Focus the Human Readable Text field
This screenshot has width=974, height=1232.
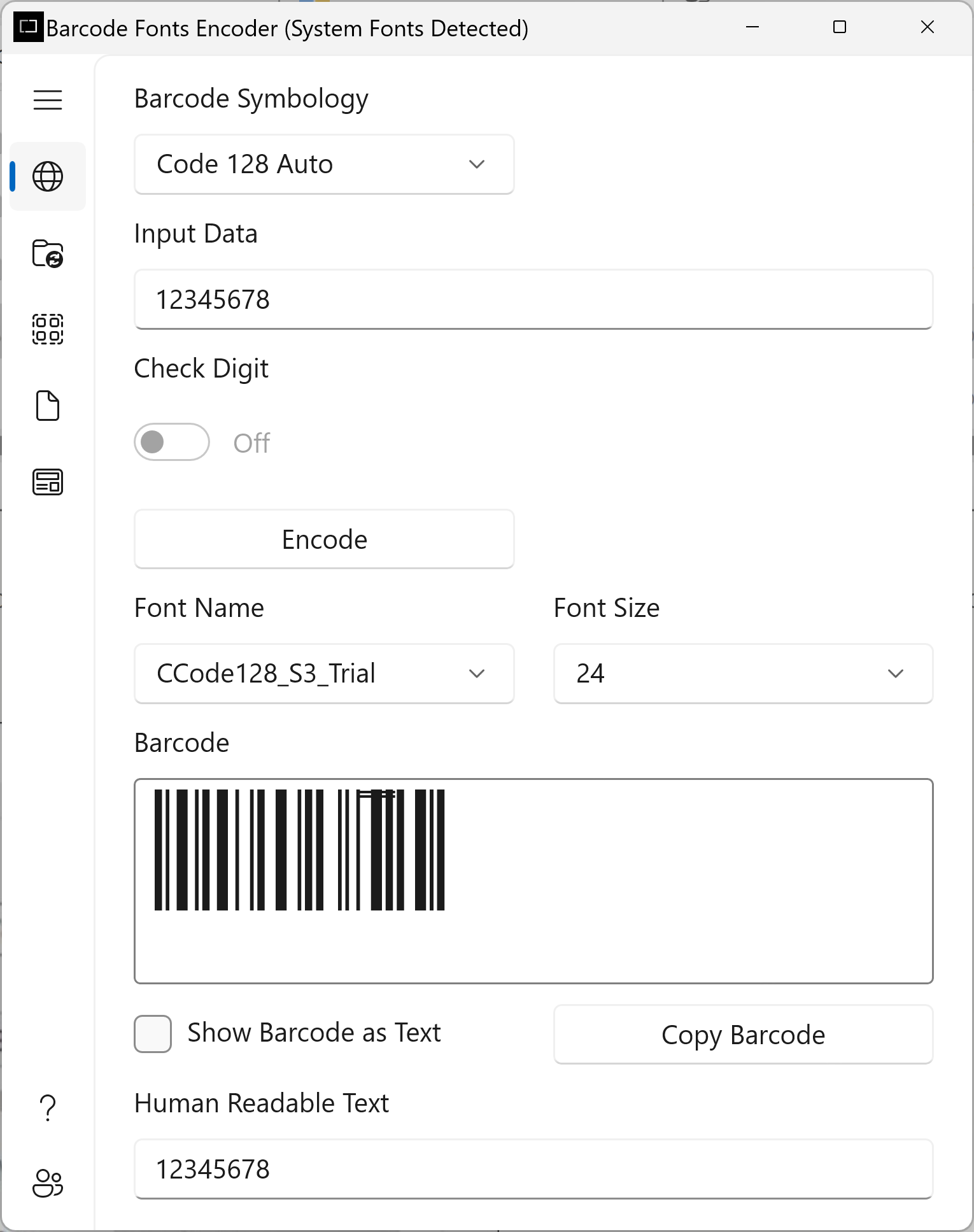533,1169
